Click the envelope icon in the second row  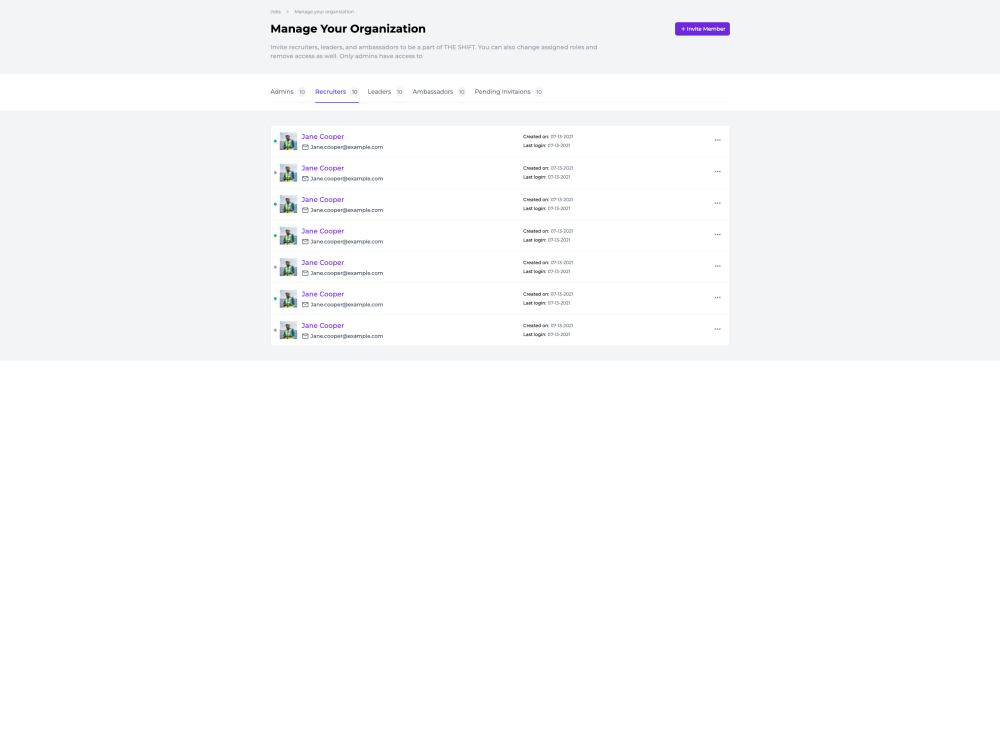click(305, 179)
